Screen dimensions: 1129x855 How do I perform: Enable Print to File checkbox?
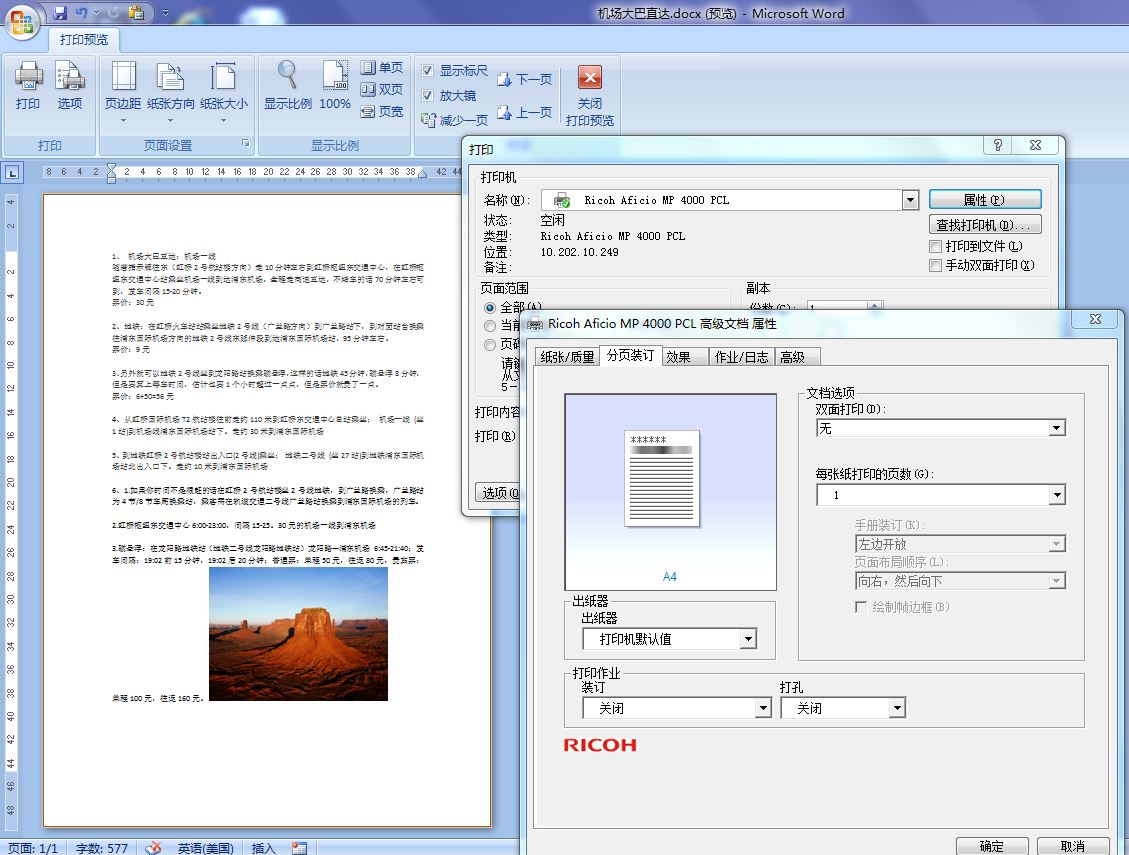click(x=936, y=246)
